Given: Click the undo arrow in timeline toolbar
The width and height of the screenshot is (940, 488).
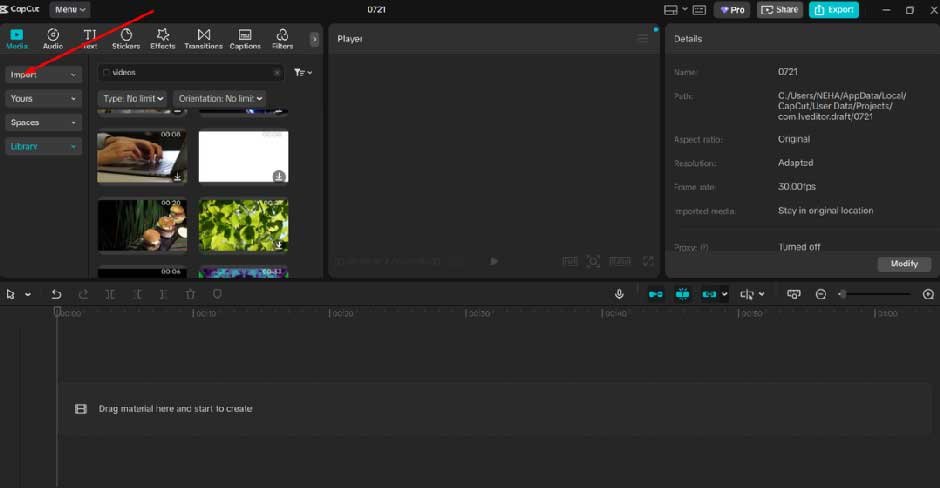Looking at the screenshot, I should tap(56, 294).
